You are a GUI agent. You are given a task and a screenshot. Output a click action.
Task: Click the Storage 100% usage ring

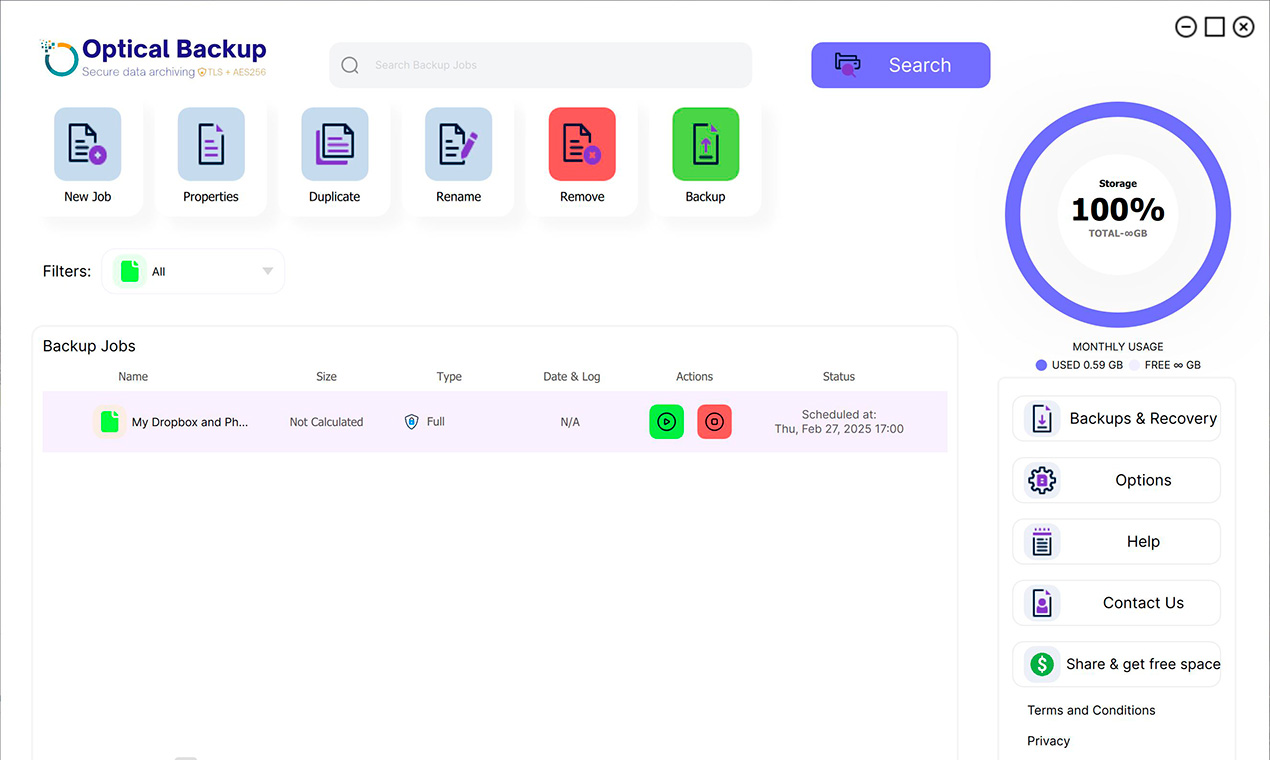click(1118, 214)
